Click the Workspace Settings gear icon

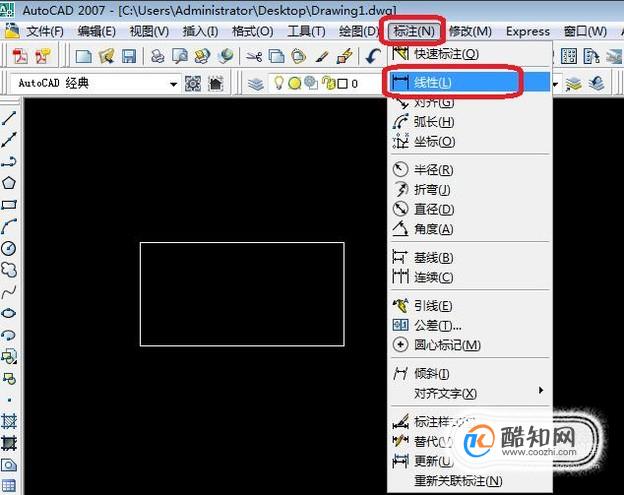(193, 84)
